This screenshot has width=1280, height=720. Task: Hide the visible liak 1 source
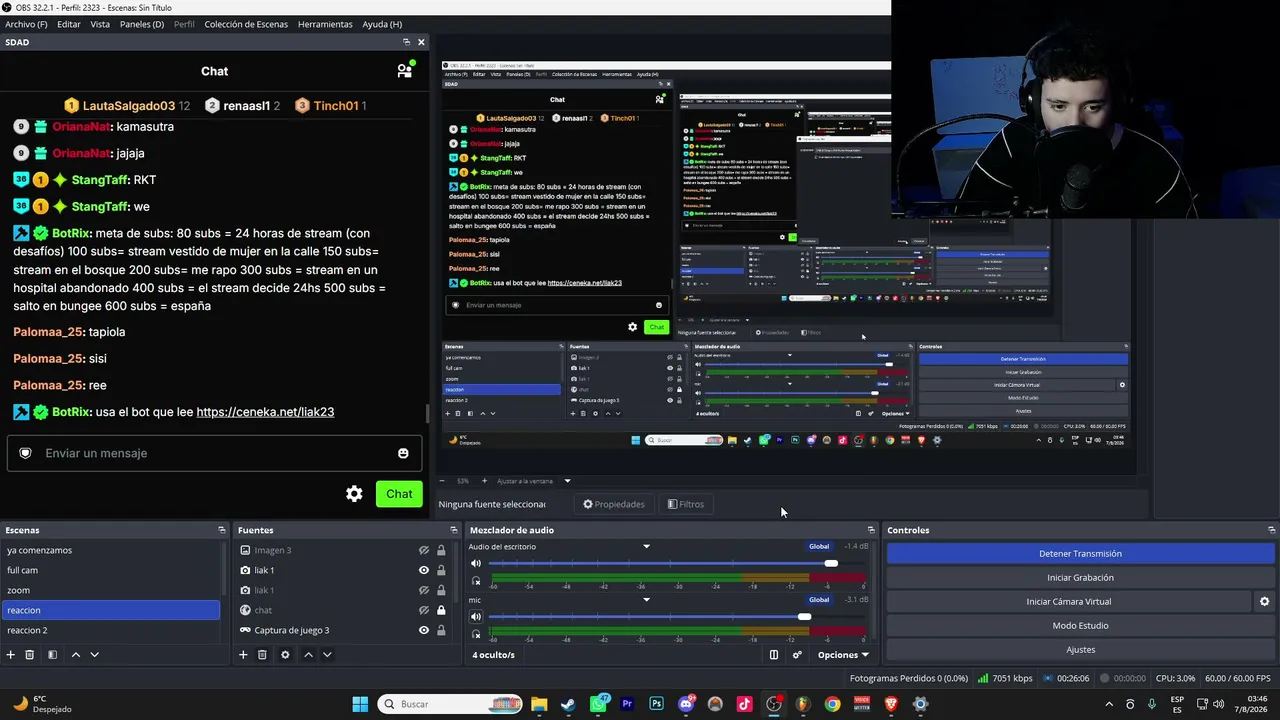coord(424,570)
